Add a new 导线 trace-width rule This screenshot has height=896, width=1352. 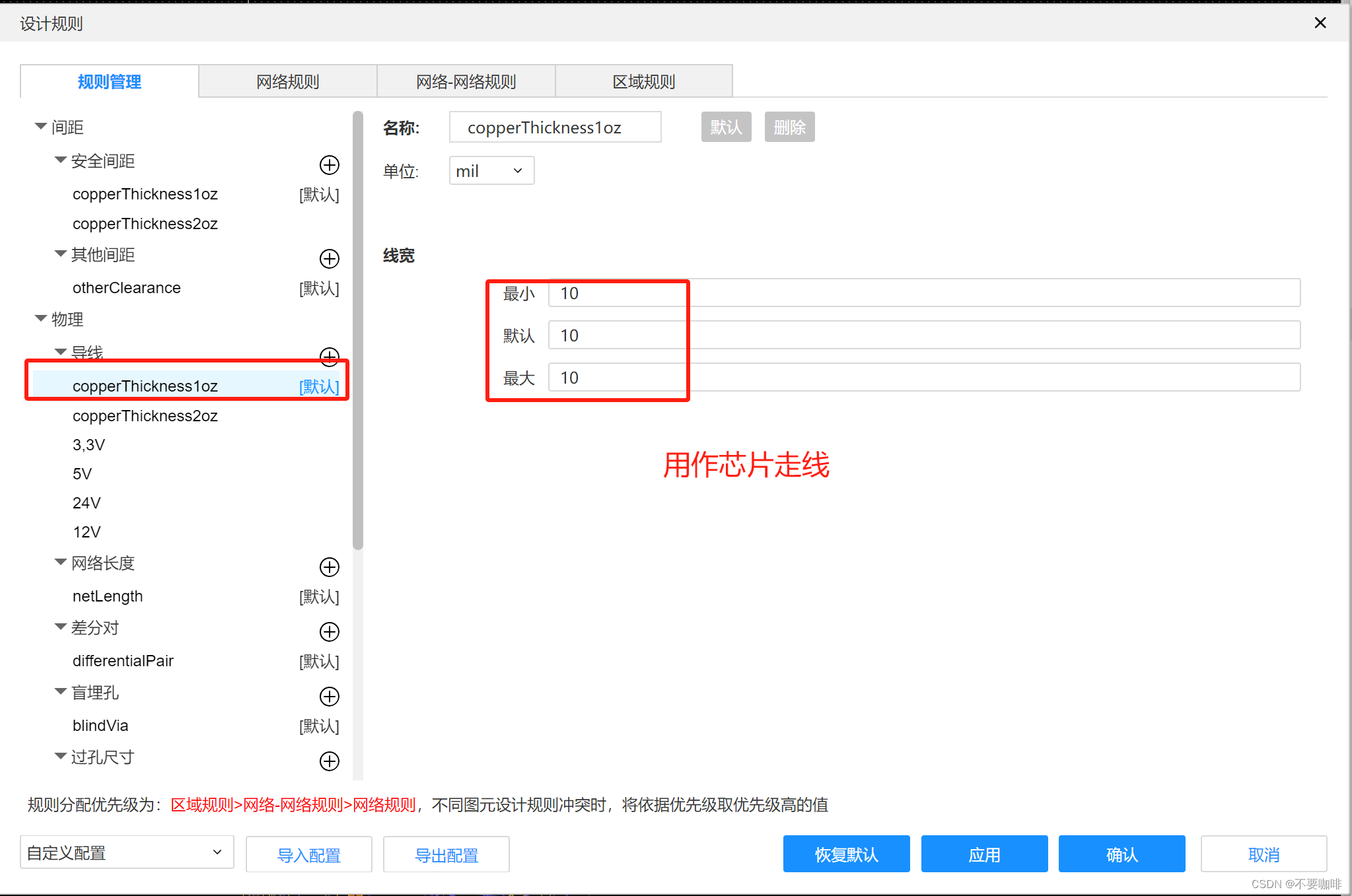point(329,356)
